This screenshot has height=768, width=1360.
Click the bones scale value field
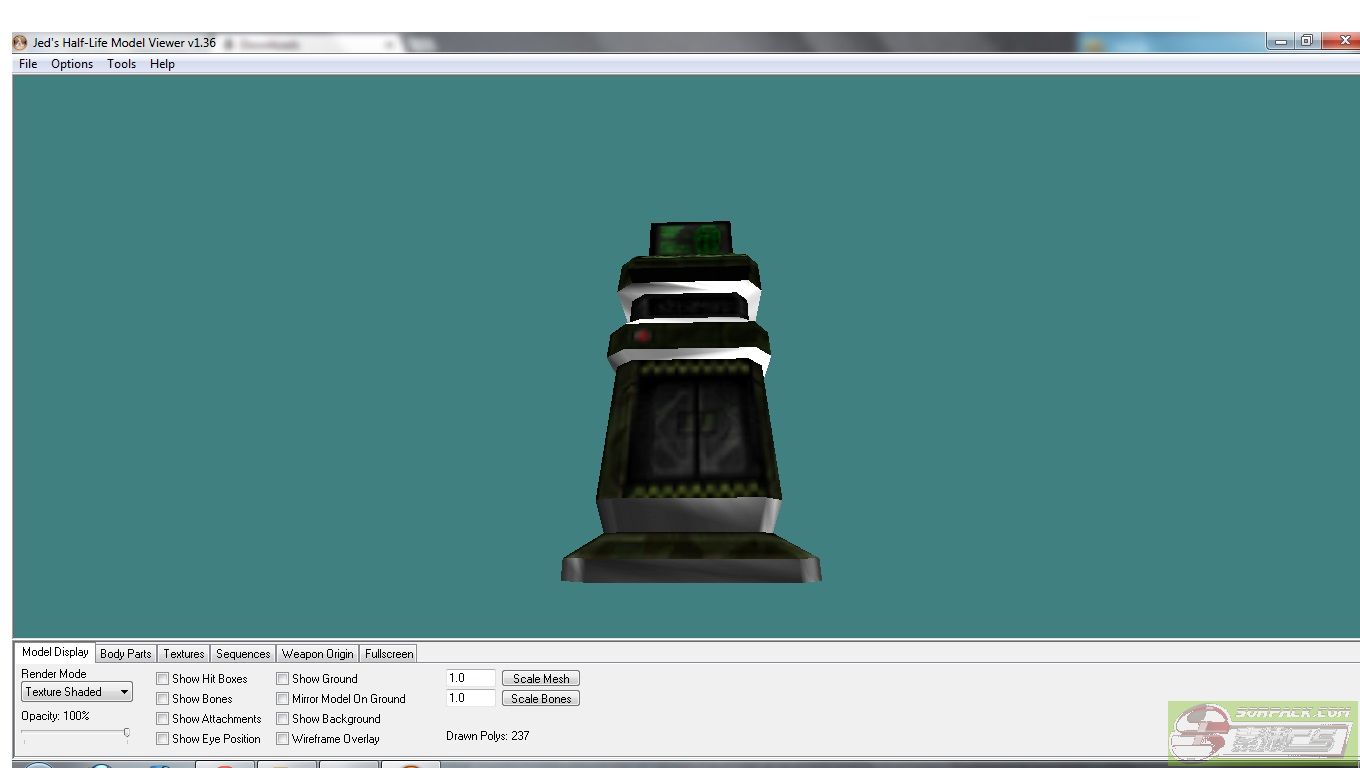470,698
